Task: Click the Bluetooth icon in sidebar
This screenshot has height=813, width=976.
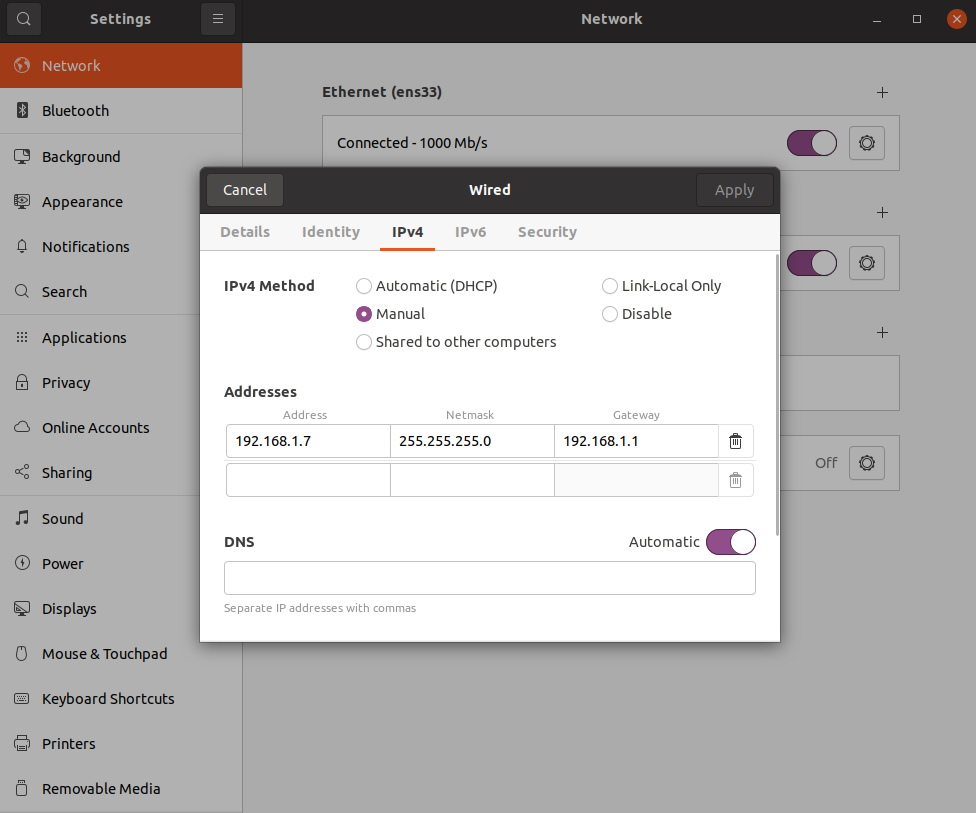Action: coord(22,110)
